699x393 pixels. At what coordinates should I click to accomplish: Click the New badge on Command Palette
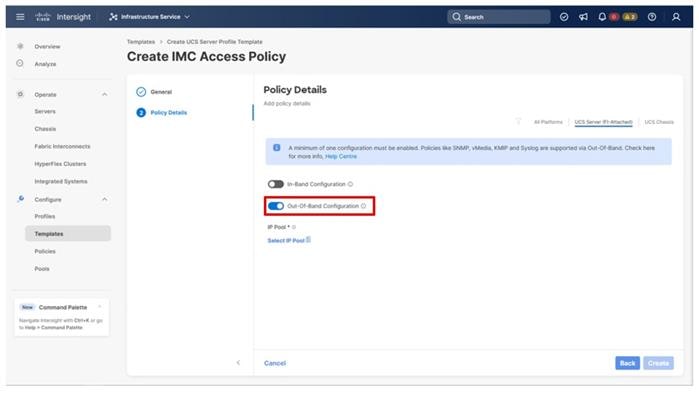click(x=28, y=307)
